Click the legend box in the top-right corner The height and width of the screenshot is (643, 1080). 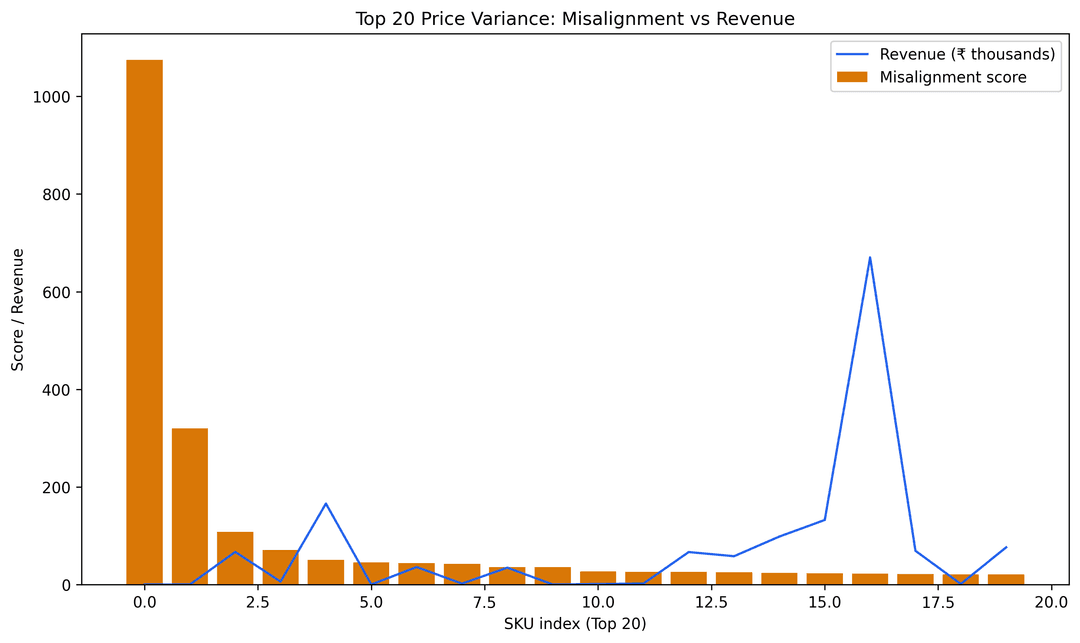[948, 66]
